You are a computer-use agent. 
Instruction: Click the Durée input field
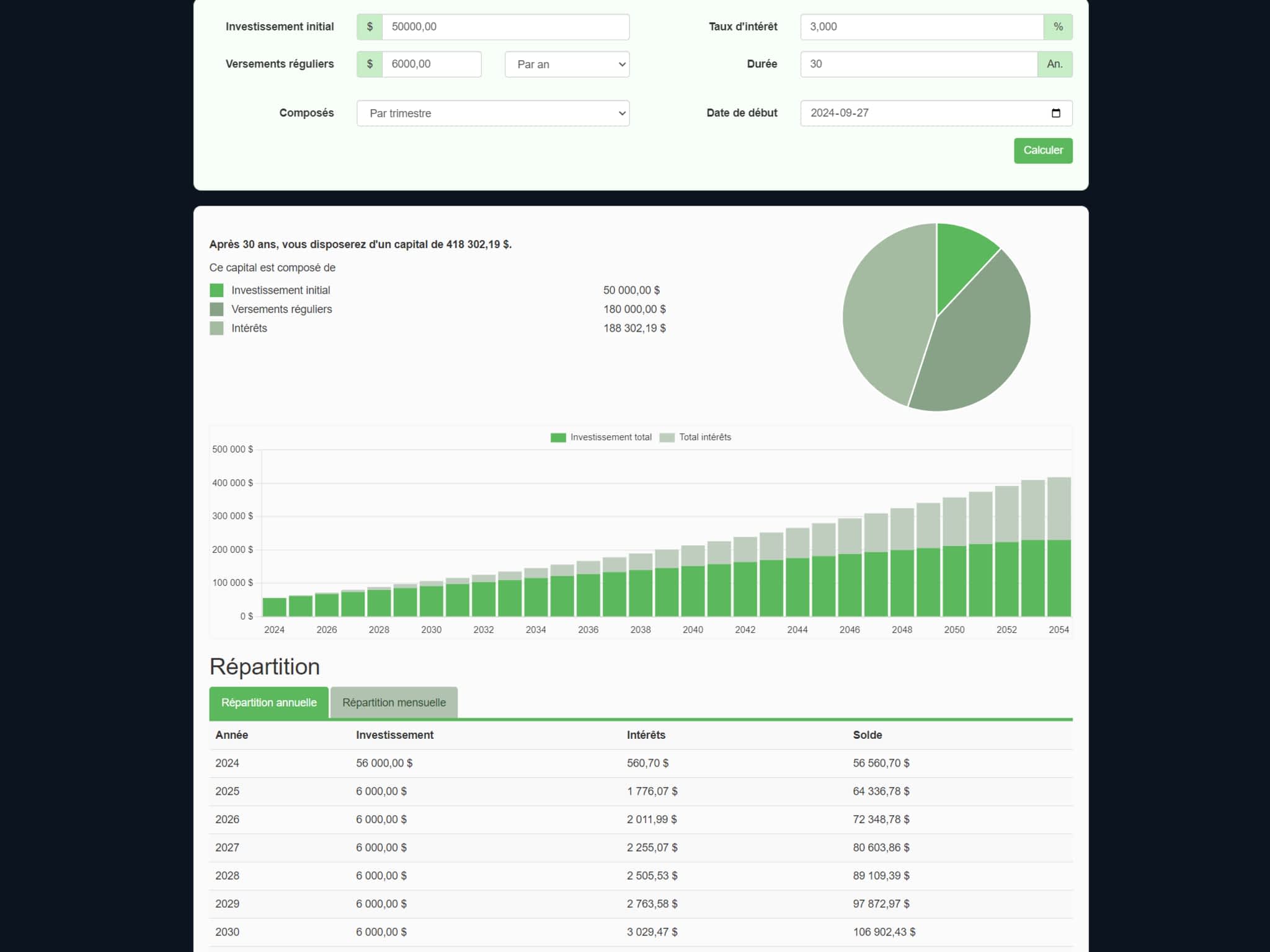pyautogui.click(x=918, y=64)
